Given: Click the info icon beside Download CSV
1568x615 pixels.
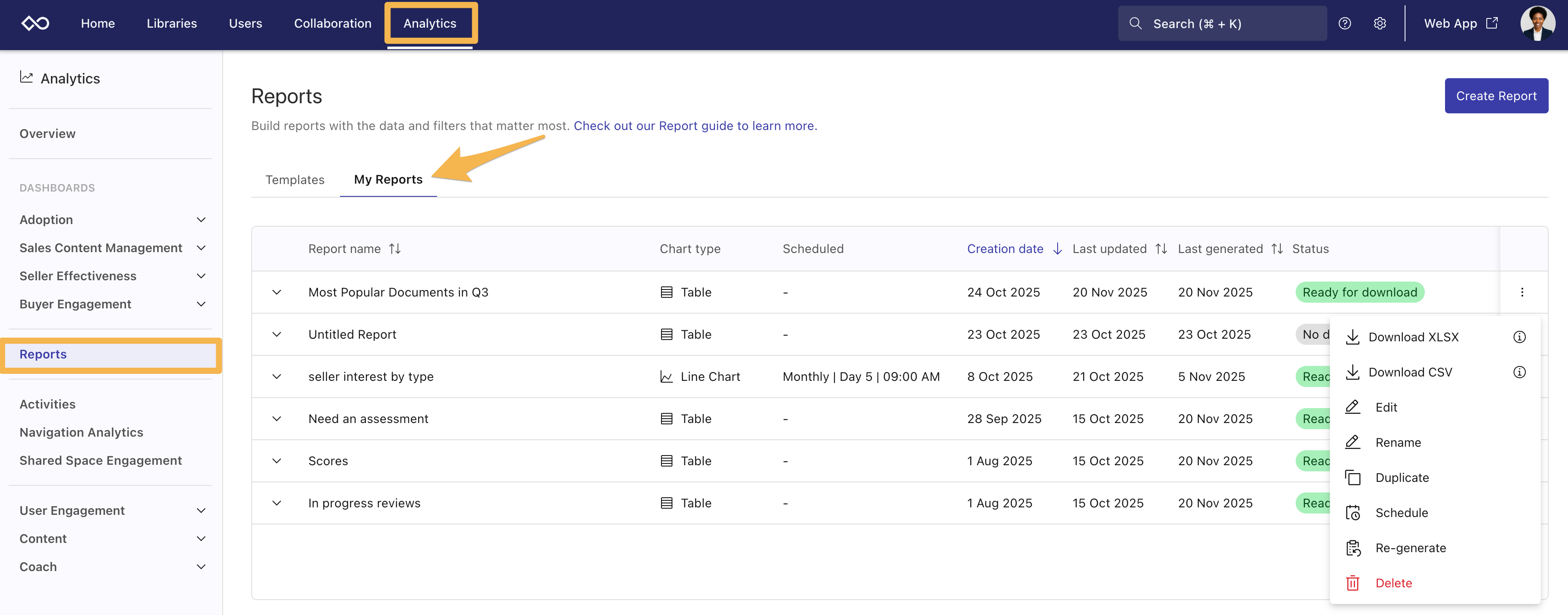Looking at the screenshot, I should (1519, 372).
